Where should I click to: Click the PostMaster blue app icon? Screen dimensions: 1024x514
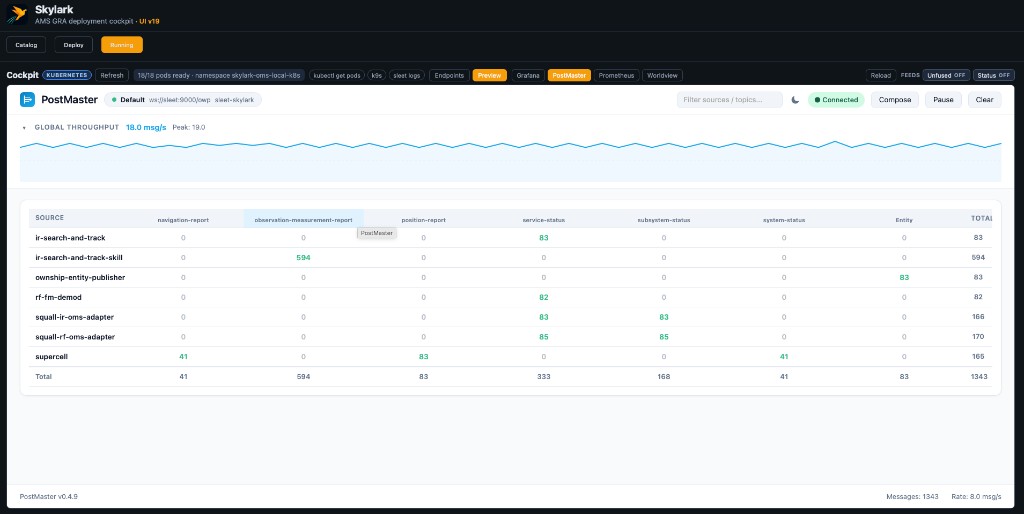(x=27, y=100)
